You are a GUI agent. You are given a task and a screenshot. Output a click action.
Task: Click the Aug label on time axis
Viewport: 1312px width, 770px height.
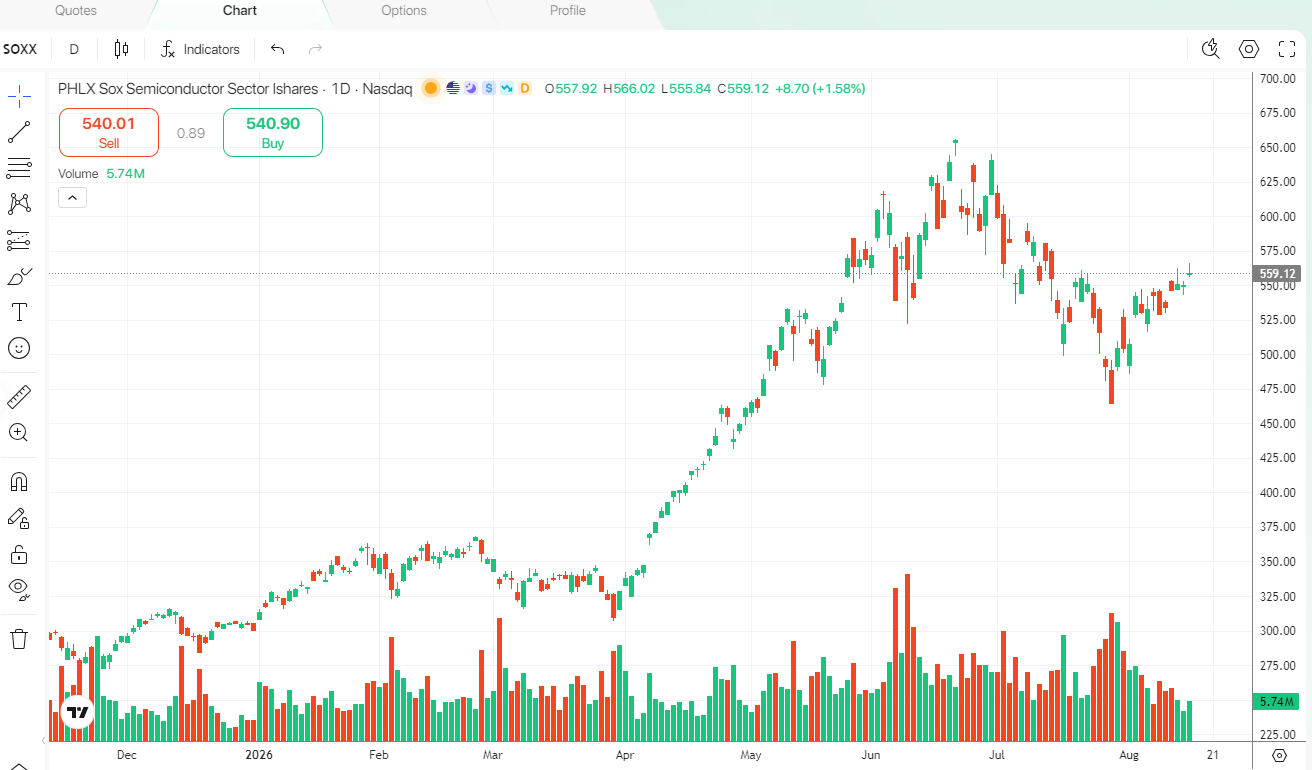coord(1129,755)
